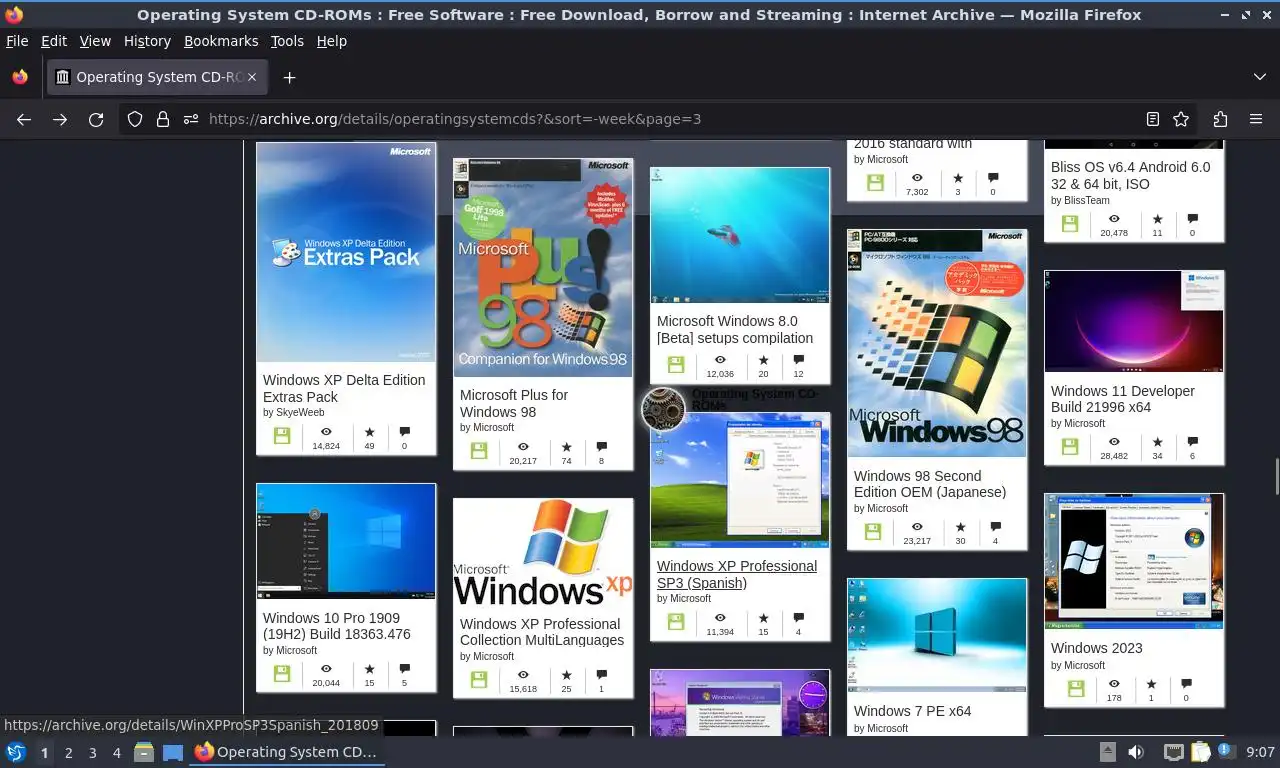Open volume control in system tray
The width and height of the screenshot is (1280, 768).
pyautogui.click(x=1136, y=752)
